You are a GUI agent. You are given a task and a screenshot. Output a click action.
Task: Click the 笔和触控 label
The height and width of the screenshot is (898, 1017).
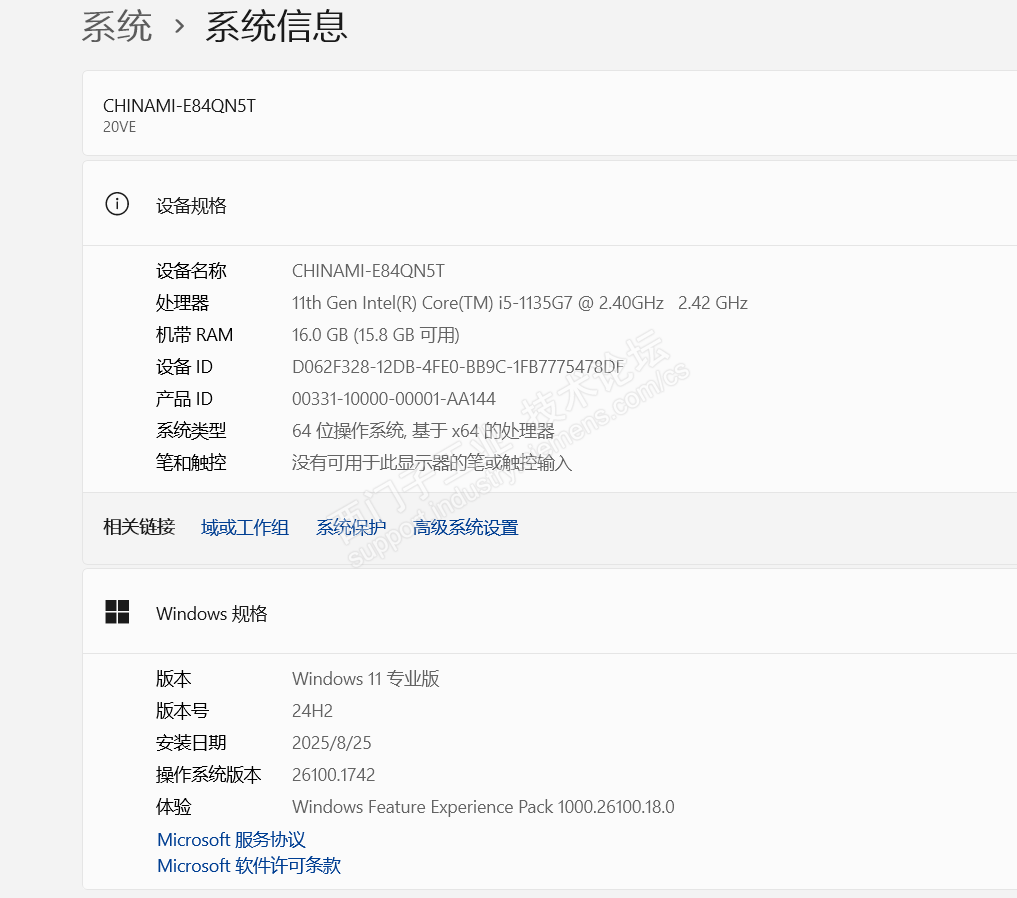click(191, 462)
